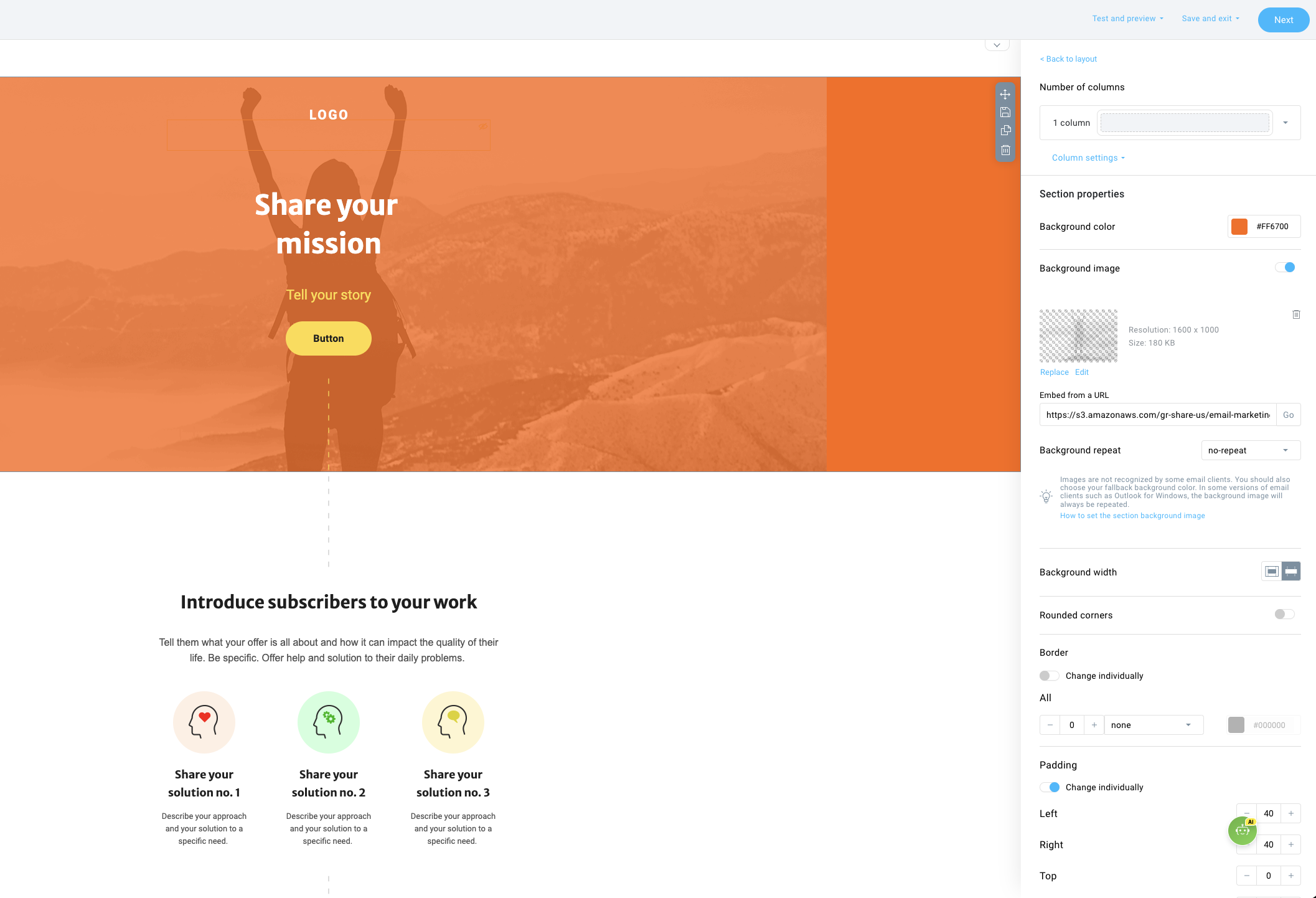Viewport: 1316px width, 898px height.
Task: Open the Save and exit menu
Action: (1209, 18)
